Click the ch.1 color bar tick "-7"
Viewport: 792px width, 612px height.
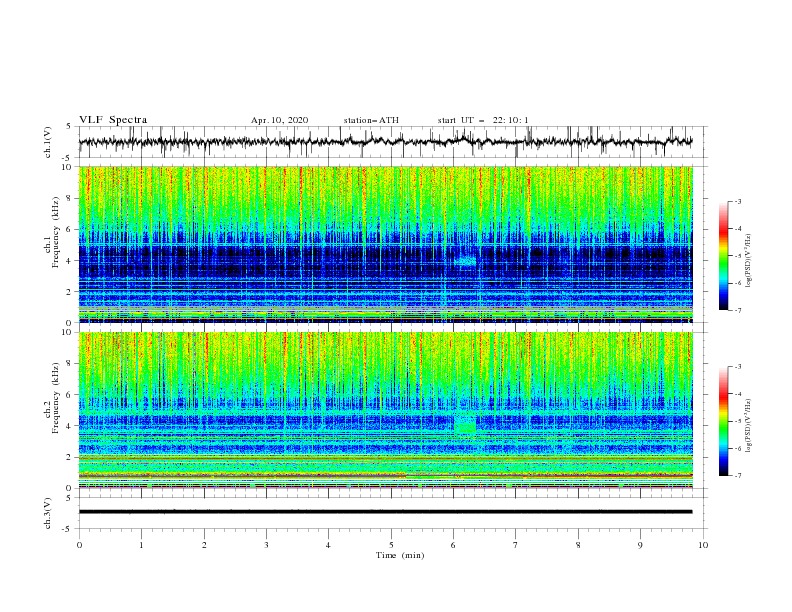click(737, 310)
